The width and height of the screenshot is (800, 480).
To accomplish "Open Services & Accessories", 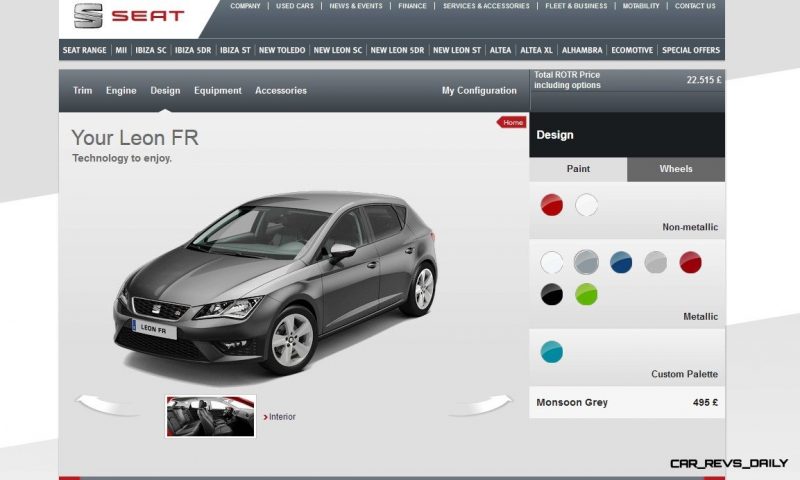I will pyautogui.click(x=486, y=6).
